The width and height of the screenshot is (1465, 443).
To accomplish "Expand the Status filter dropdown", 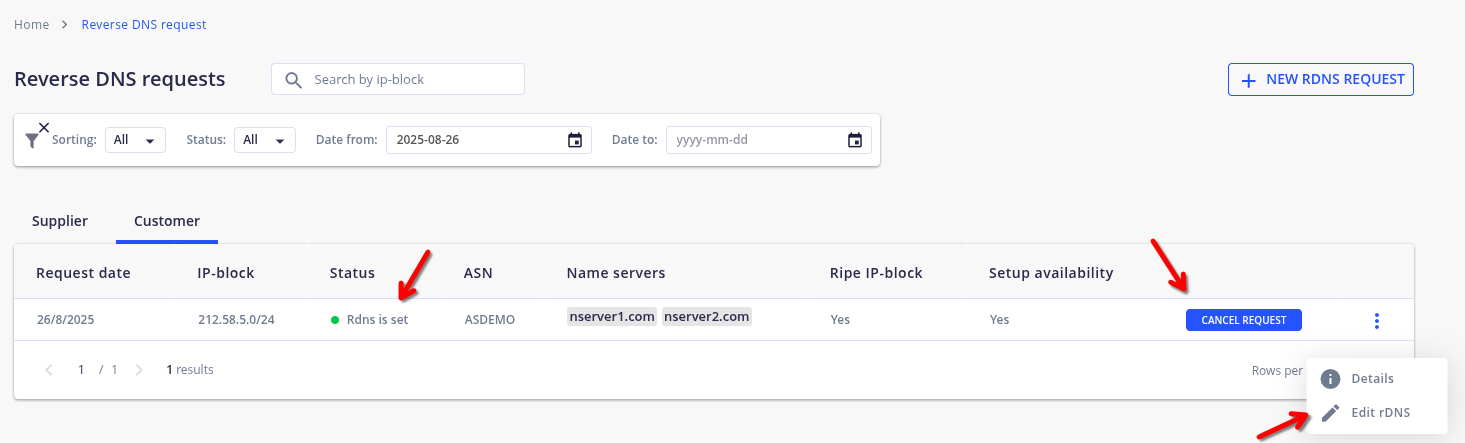I will [x=264, y=140].
